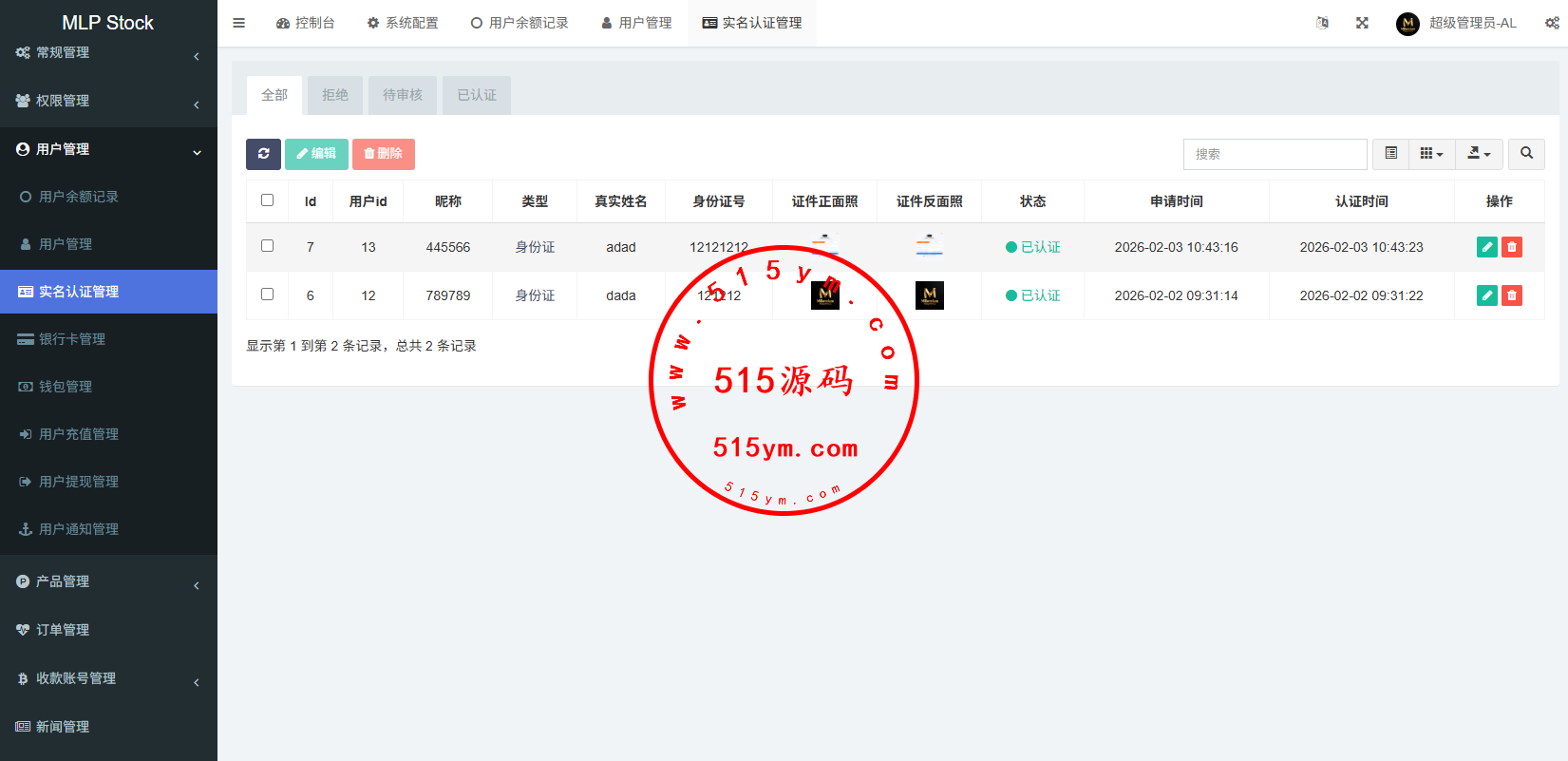This screenshot has height=761, width=1568.
Task: Click red delete icon for row 6
Action: 1512,295
